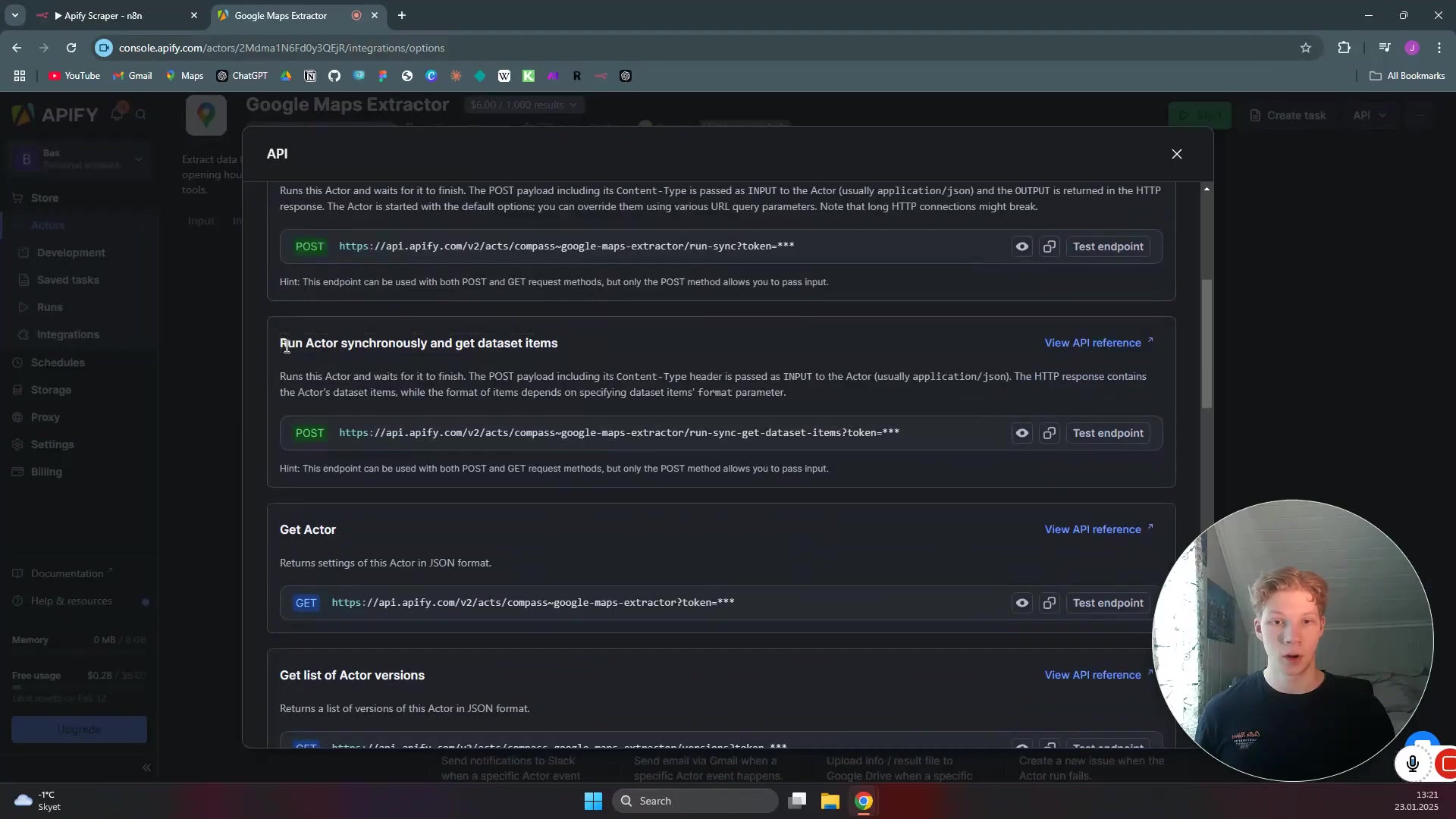This screenshot has width=1456, height=819.
Task: Open API reference for Get Actor
Action: [x=1099, y=529]
